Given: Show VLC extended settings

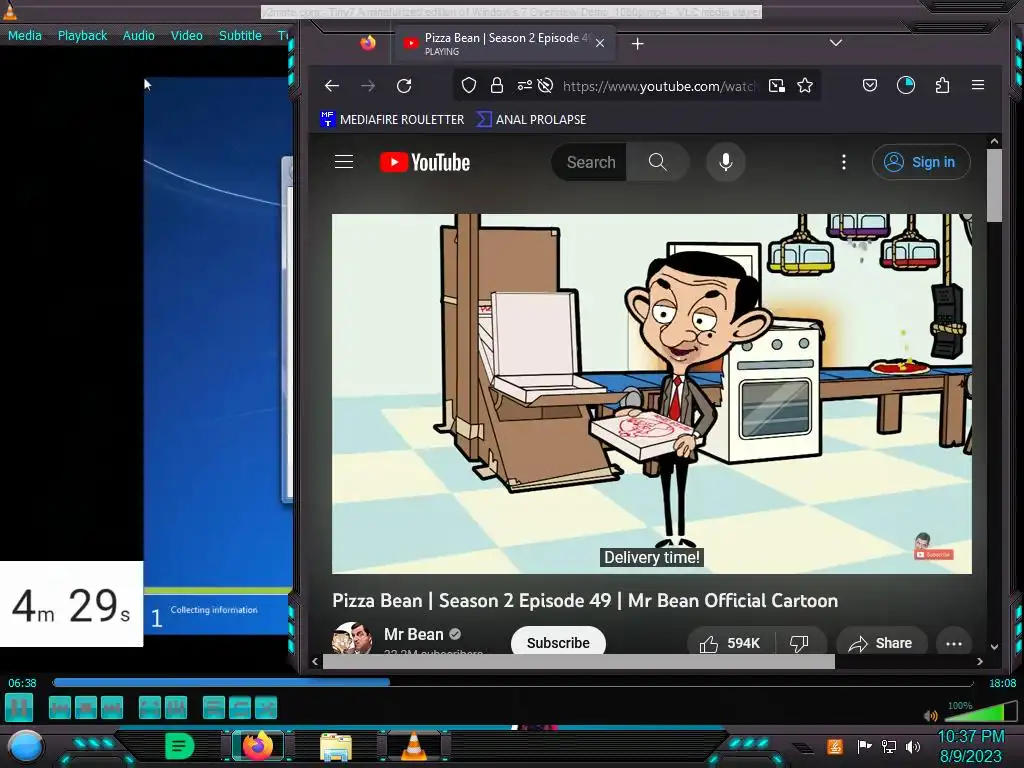Looking at the screenshot, I should [x=176, y=708].
